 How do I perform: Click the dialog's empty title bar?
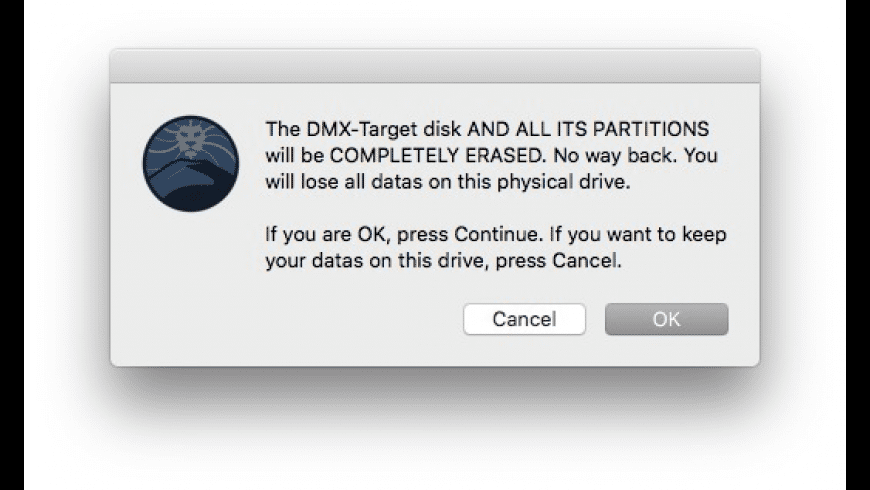pos(434,66)
